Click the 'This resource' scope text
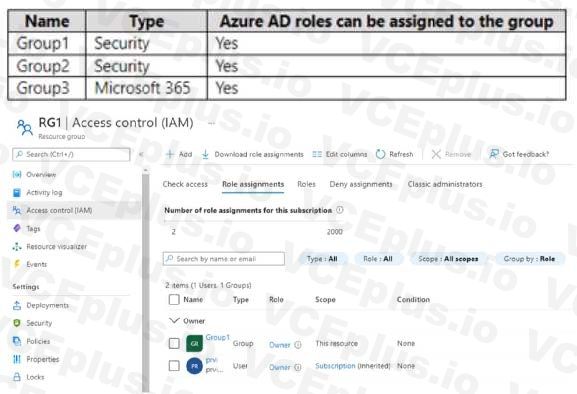 tap(336, 343)
